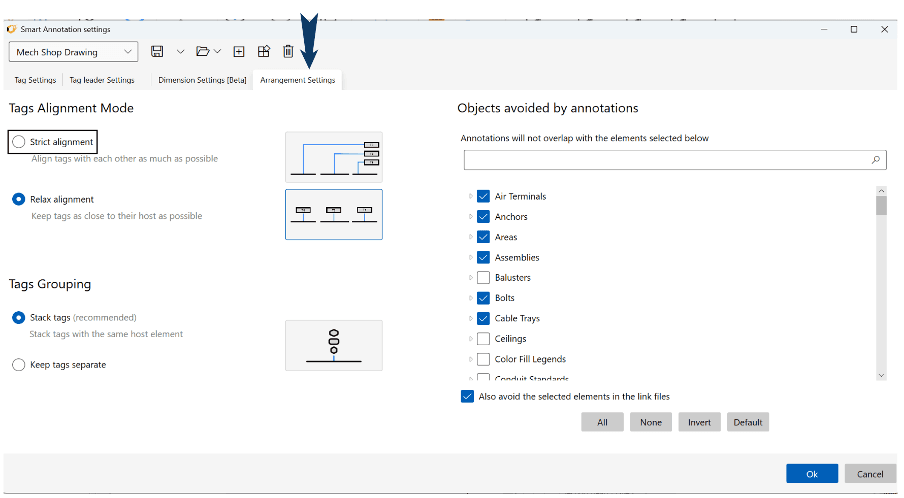Expand the Air Terminals tree node
This screenshot has height=498, width=904.
tap(470, 197)
